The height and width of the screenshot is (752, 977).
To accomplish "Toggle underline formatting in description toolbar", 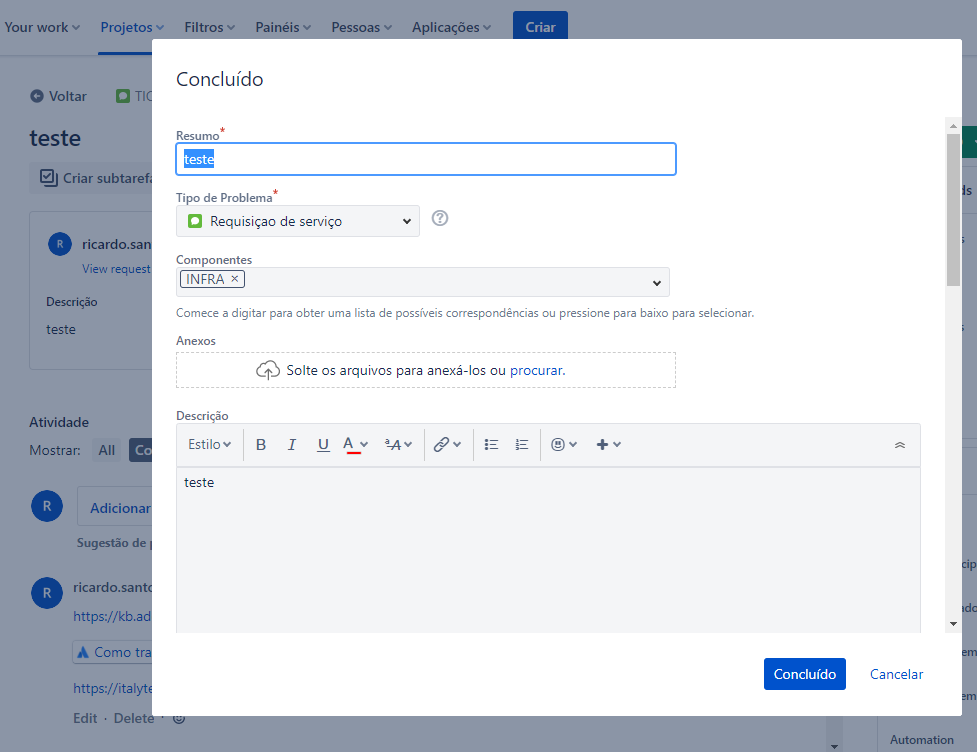I will coord(323,445).
